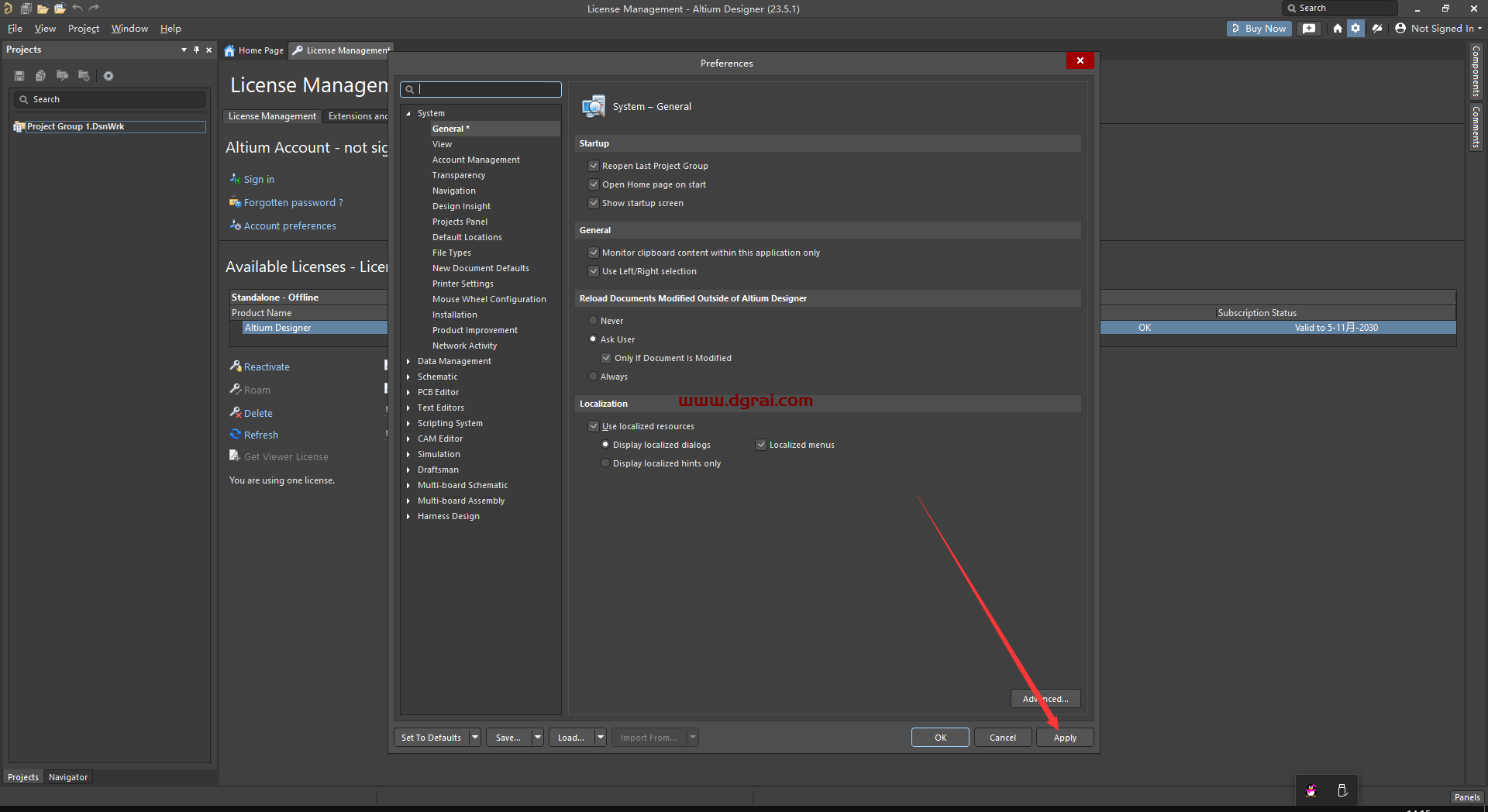This screenshot has width=1488, height=812.
Task: Select the Never reload radio option
Action: tap(593, 321)
